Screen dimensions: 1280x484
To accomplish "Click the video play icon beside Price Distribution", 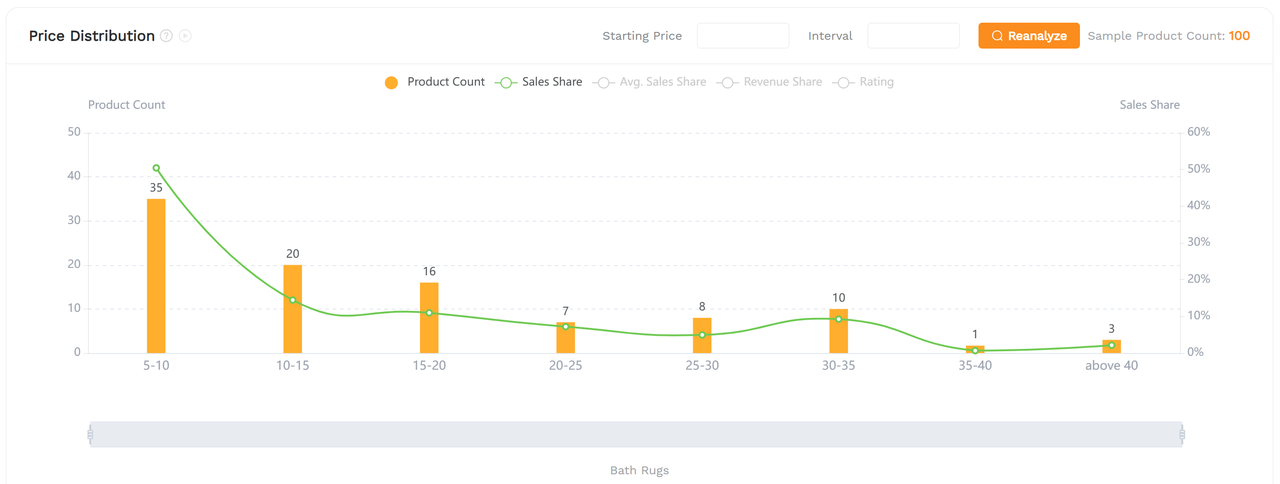I will tap(185, 36).
